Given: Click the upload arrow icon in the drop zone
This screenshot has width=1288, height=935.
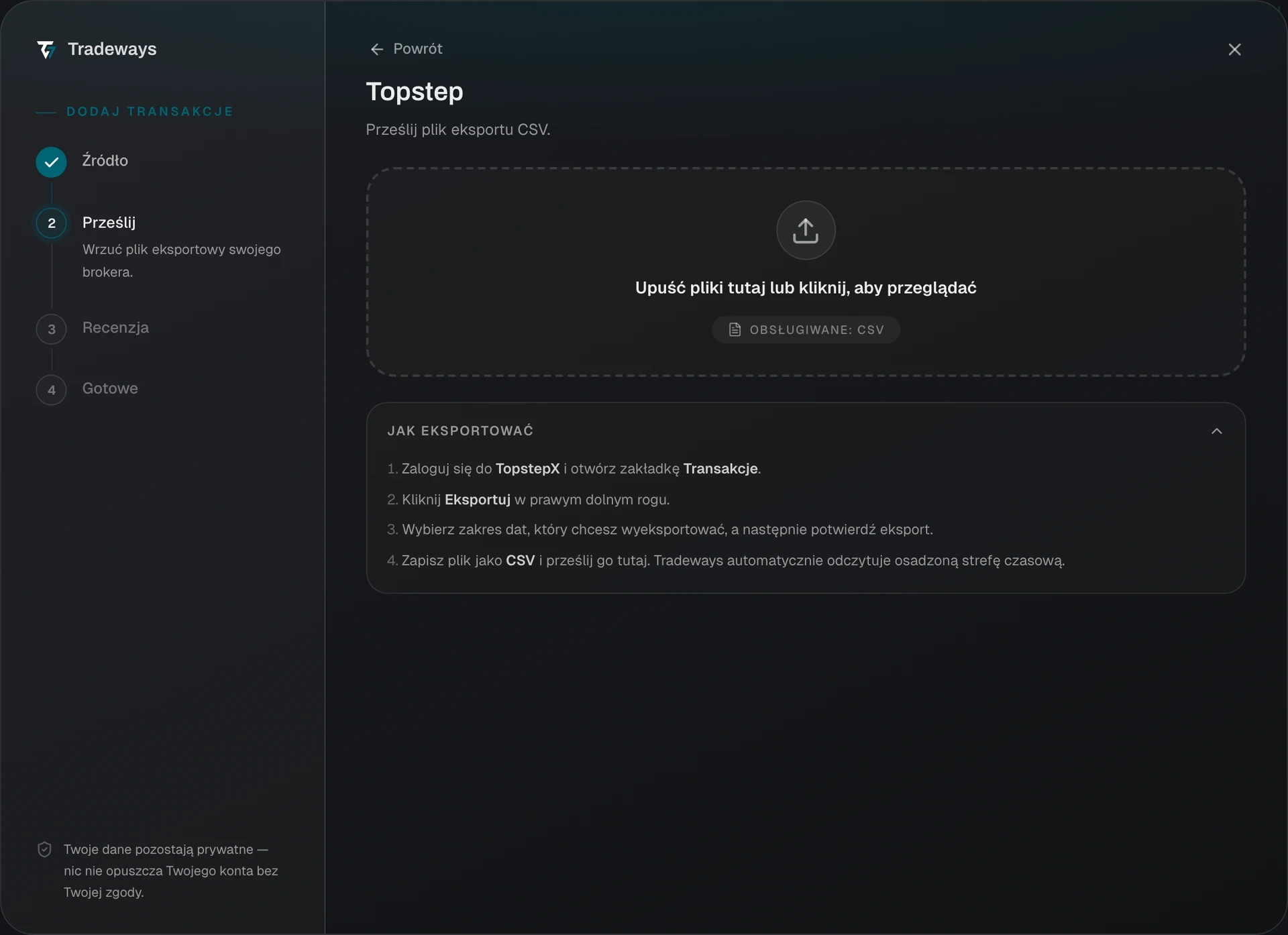Looking at the screenshot, I should [806, 230].
